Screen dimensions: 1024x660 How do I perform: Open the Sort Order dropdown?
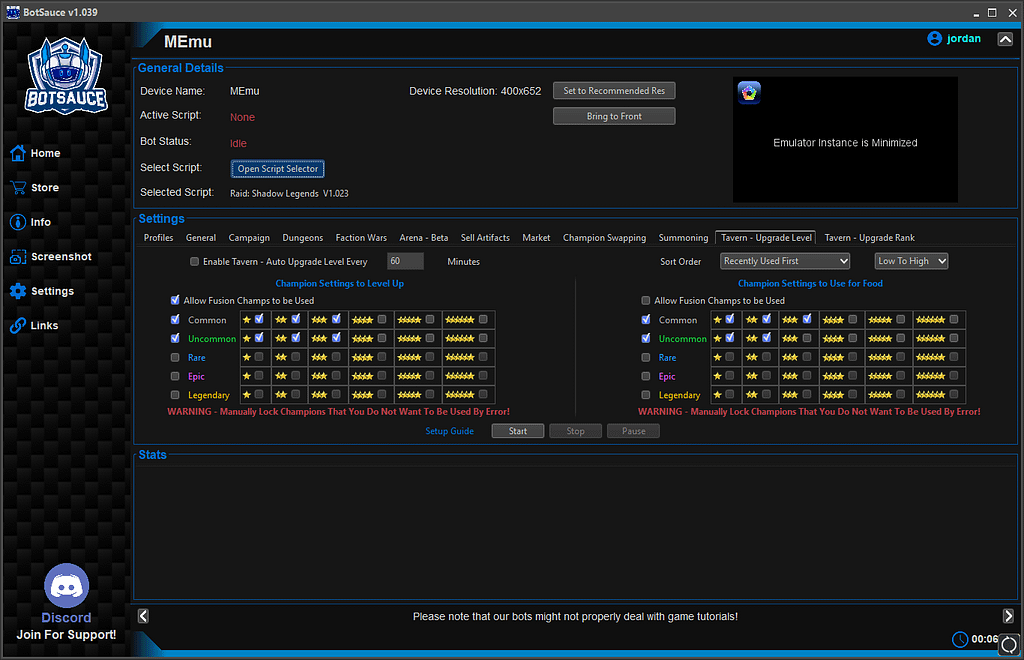point(784,260)
